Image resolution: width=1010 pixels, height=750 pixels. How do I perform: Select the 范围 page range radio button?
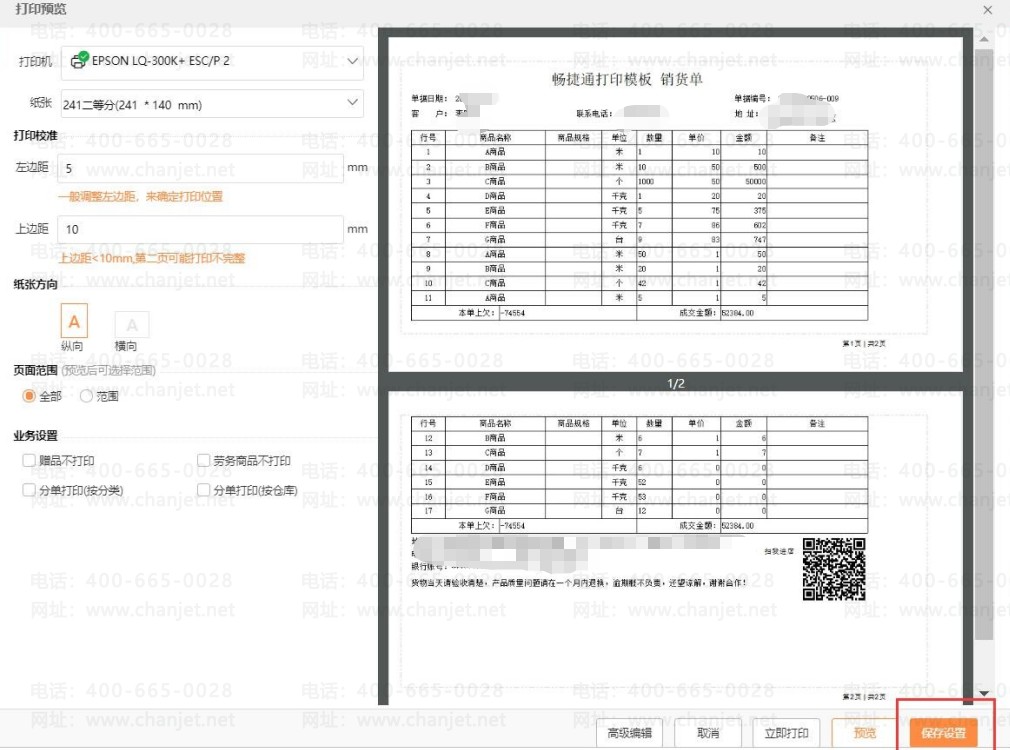86,396
